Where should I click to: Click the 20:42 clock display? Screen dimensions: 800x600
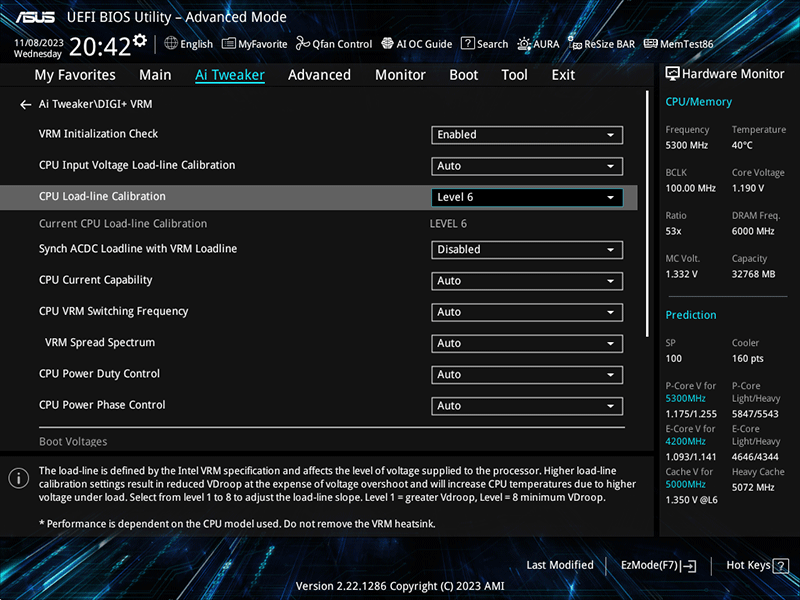100,47
